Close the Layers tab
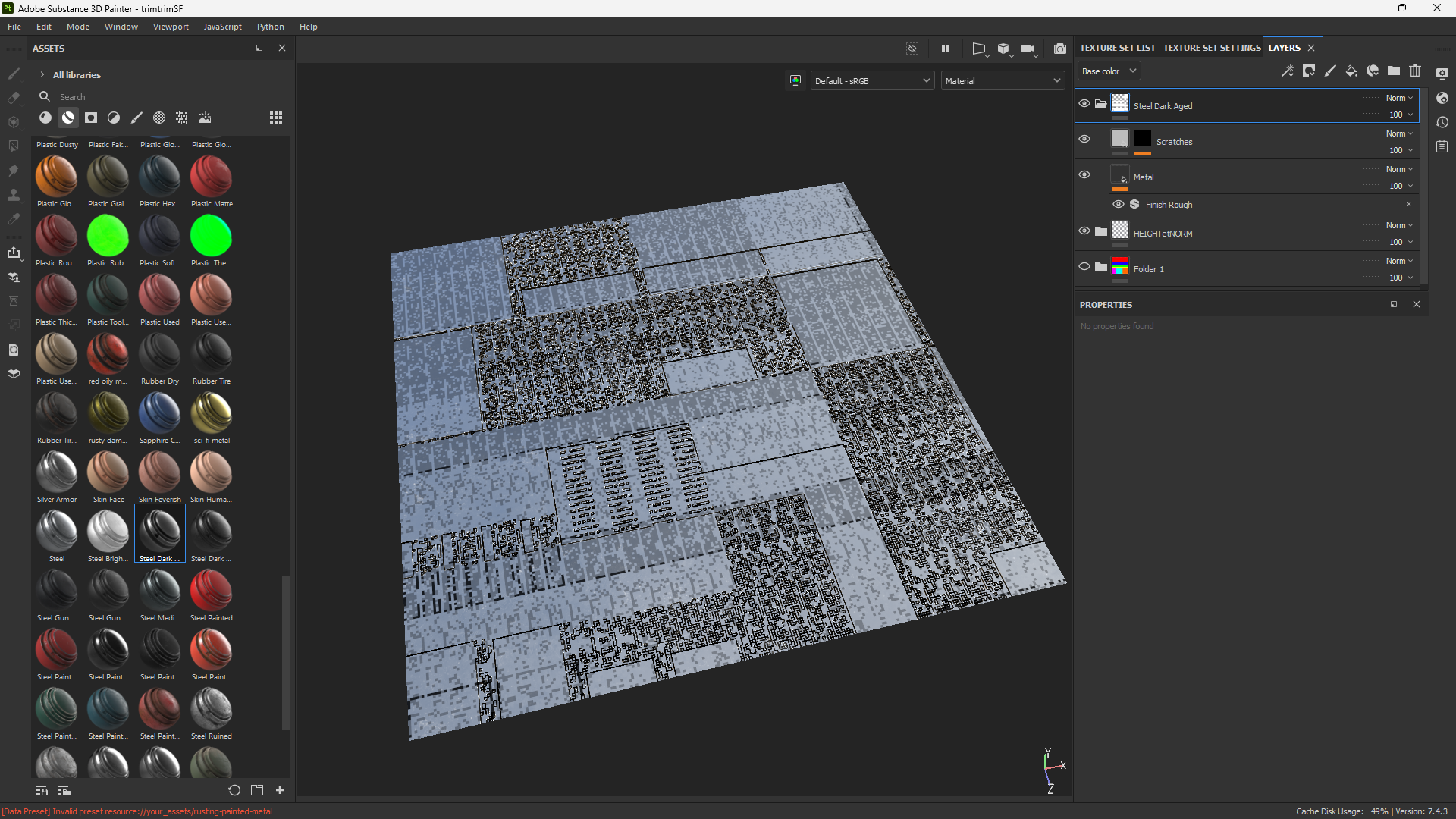This screenshot has width=1456, height=819. 1311,48
